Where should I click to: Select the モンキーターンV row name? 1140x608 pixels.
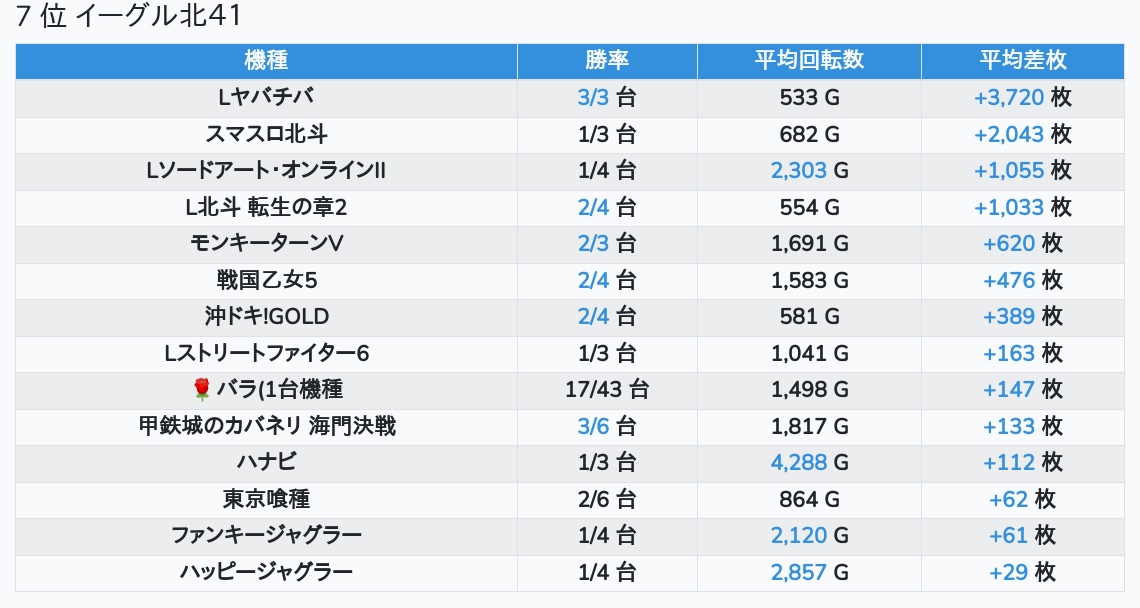pos(266,244)
